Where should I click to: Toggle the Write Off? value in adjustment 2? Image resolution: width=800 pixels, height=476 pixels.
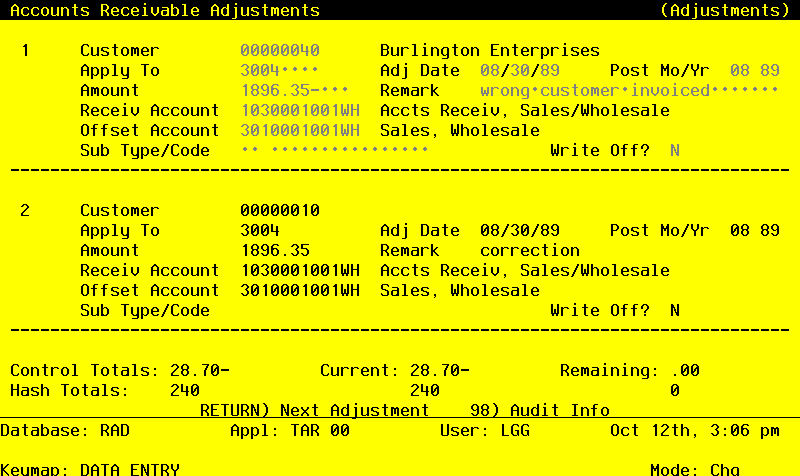click(674, 310)
